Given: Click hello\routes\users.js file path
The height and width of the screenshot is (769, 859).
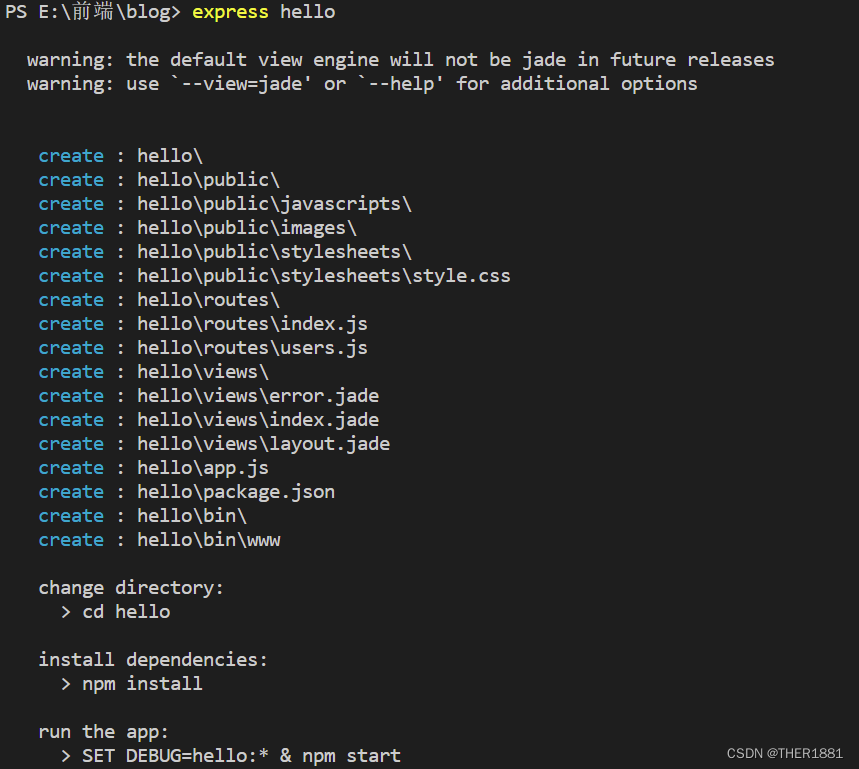Looking at the screenshot, I should (252, 348).
